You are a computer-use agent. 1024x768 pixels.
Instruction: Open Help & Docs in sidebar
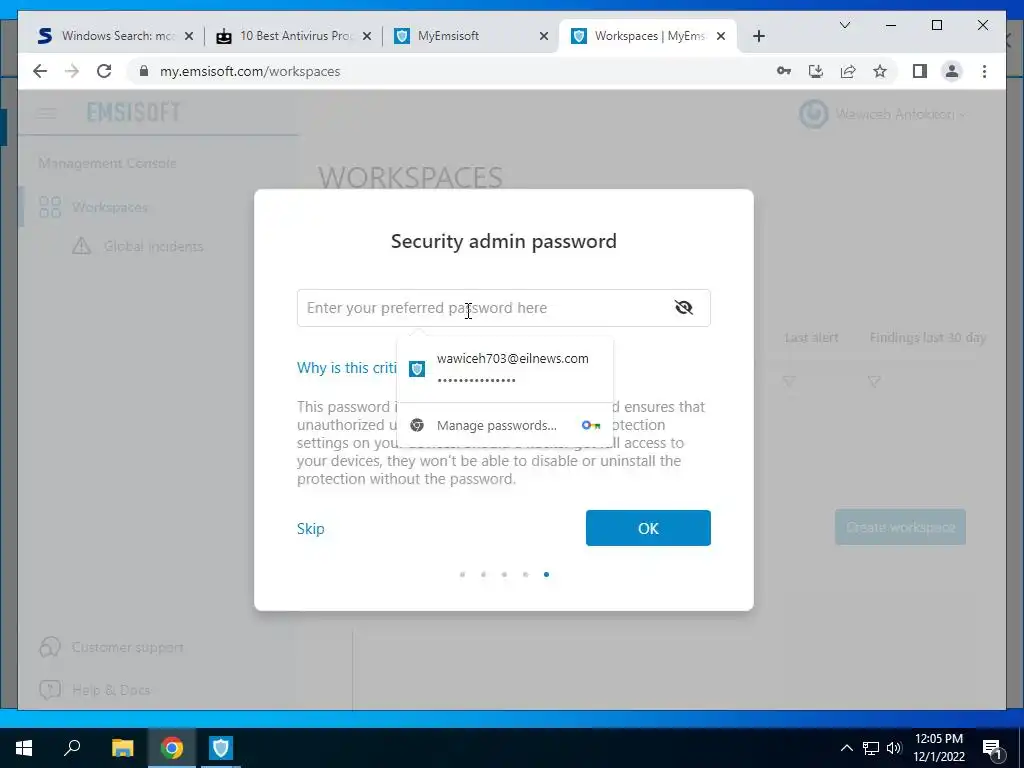(95, 690)
